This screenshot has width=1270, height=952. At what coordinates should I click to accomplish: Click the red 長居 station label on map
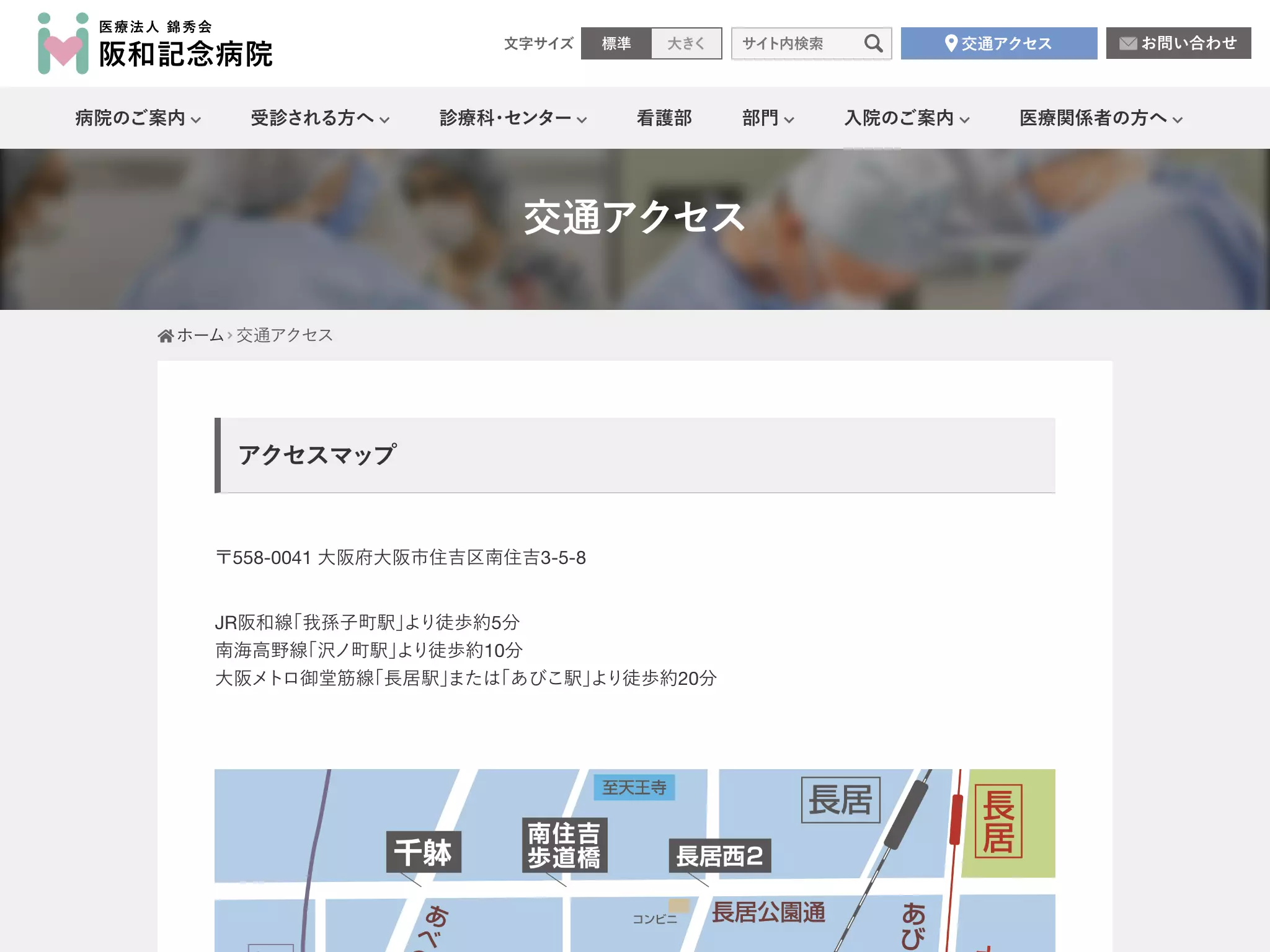click(x=998, y=821)
